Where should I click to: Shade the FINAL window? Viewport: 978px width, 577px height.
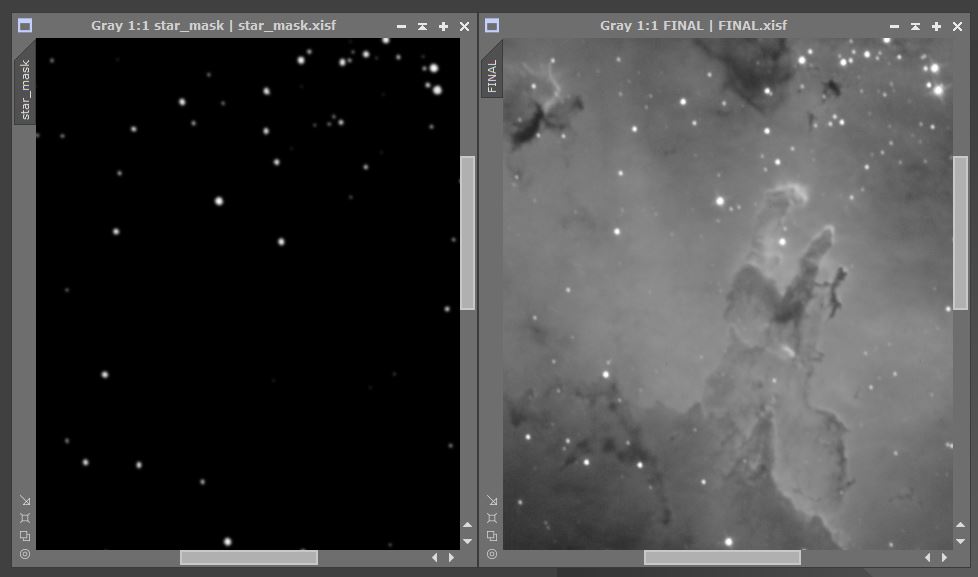click(x=915, y=26)
